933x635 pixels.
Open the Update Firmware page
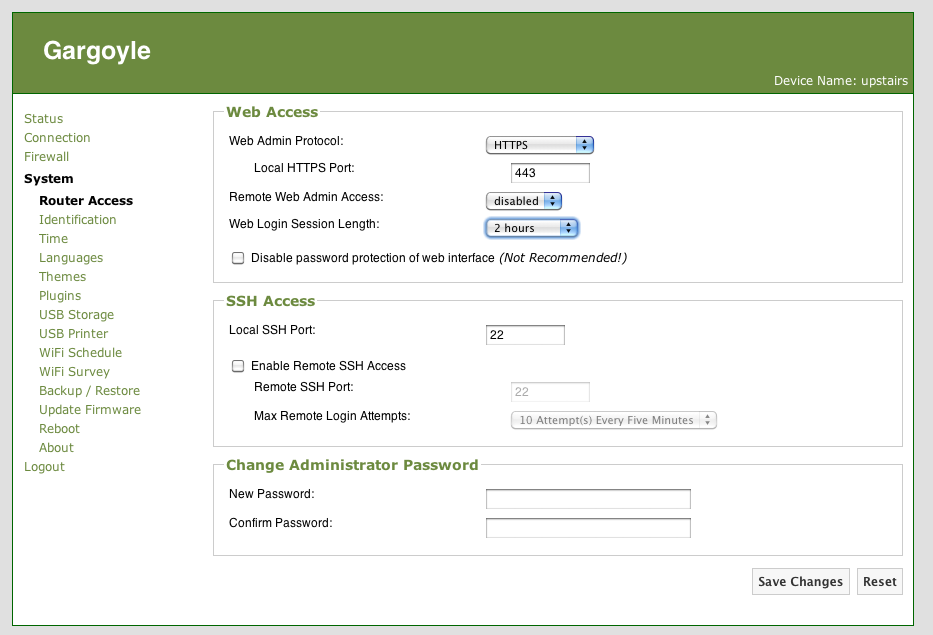[89, 410]
